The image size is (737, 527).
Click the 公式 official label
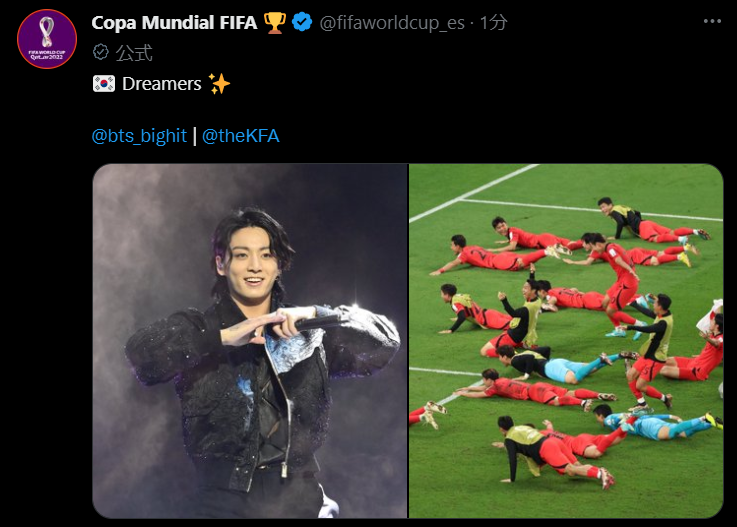(134, 53)
